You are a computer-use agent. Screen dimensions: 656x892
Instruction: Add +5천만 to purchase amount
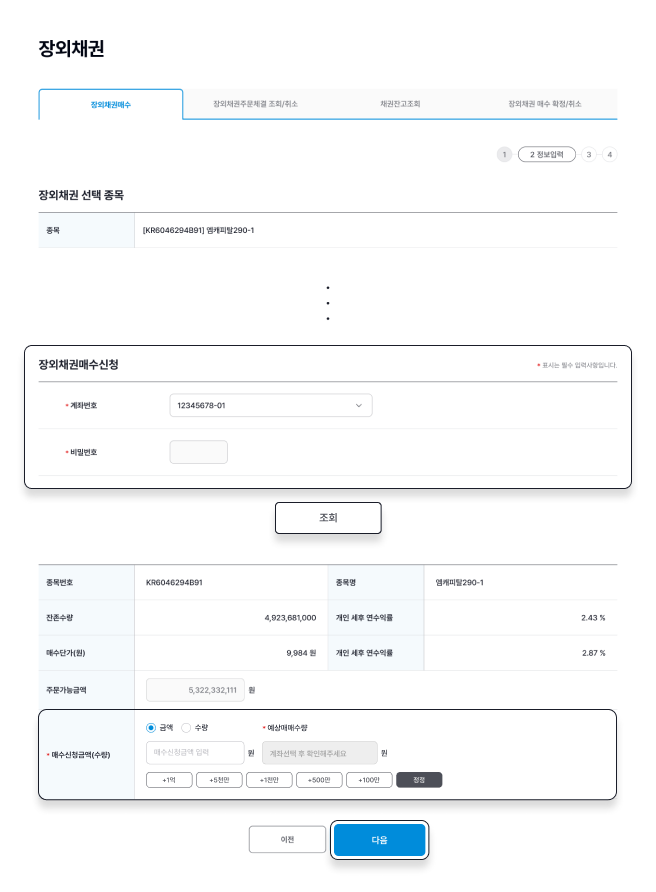(219, 779)
